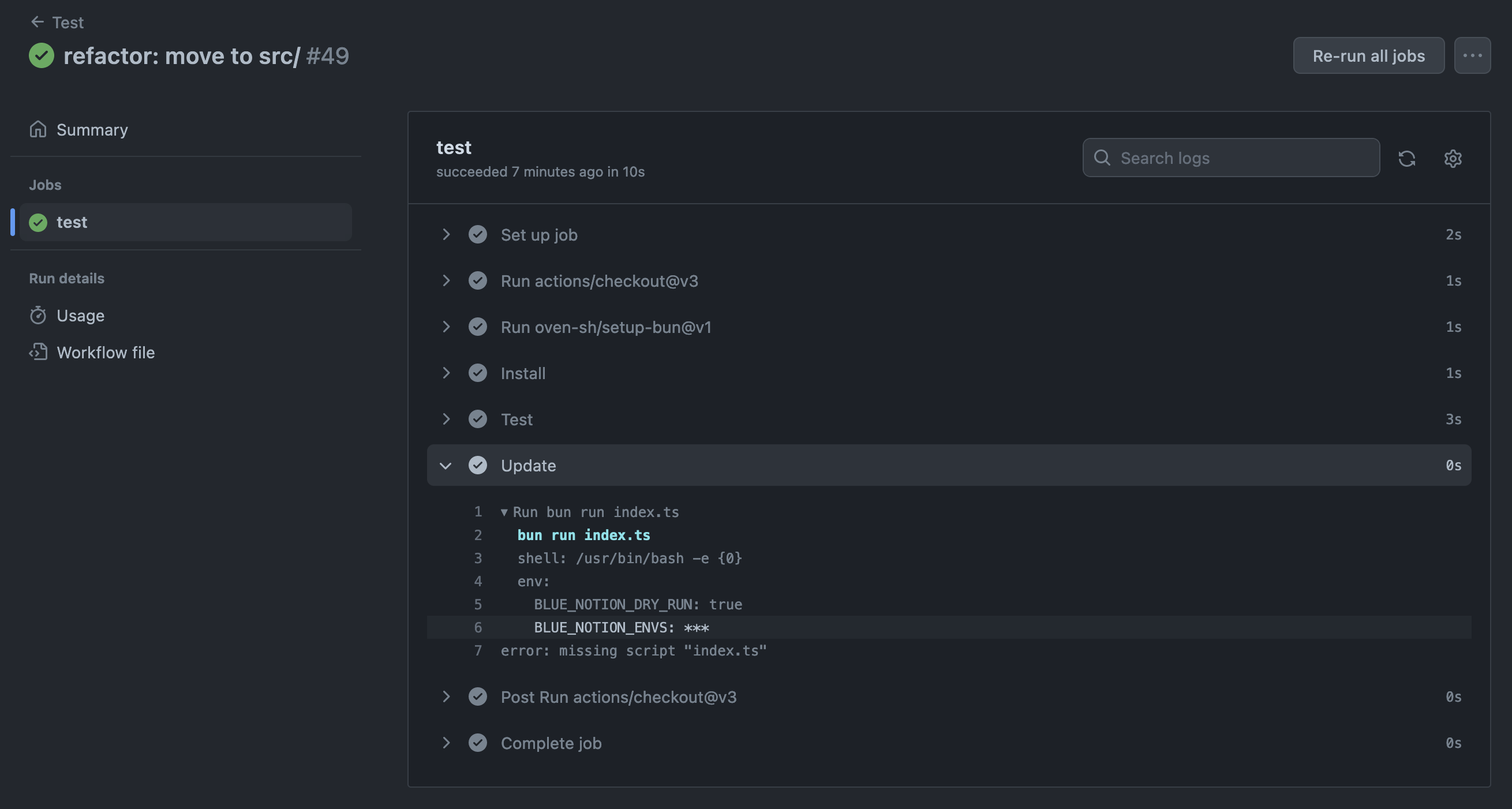
Task: Expand the Post Run actions/checkout@v3 step
Action: (x=446, y=697)
